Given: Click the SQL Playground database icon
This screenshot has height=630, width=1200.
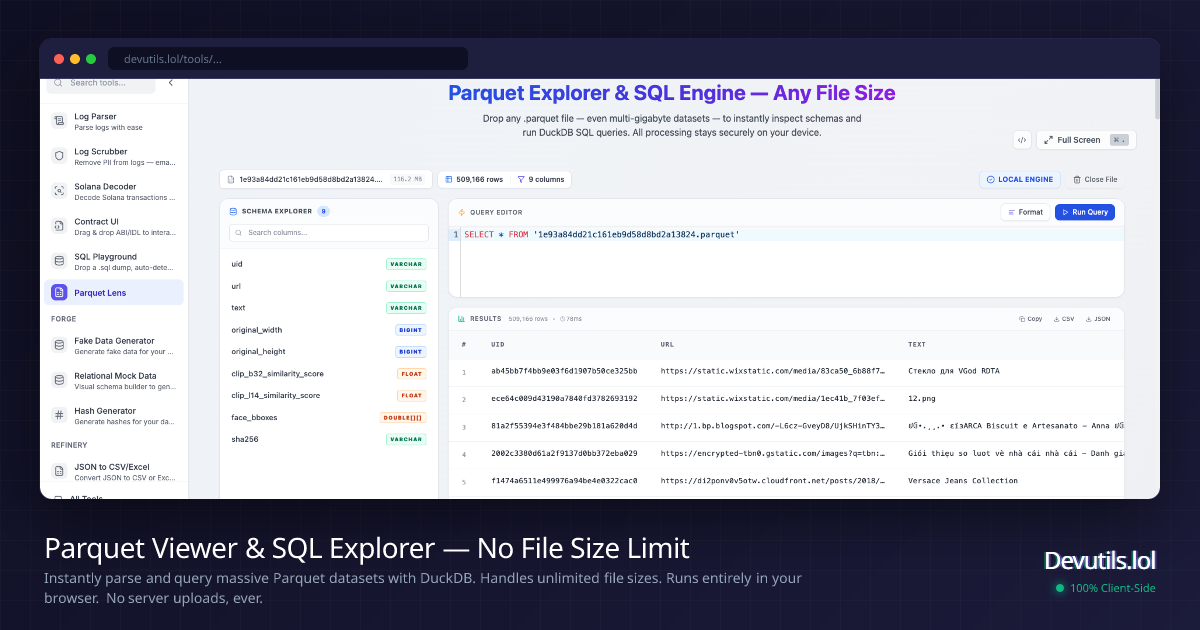Looking at the screenshot, I should tap(59, 261).
